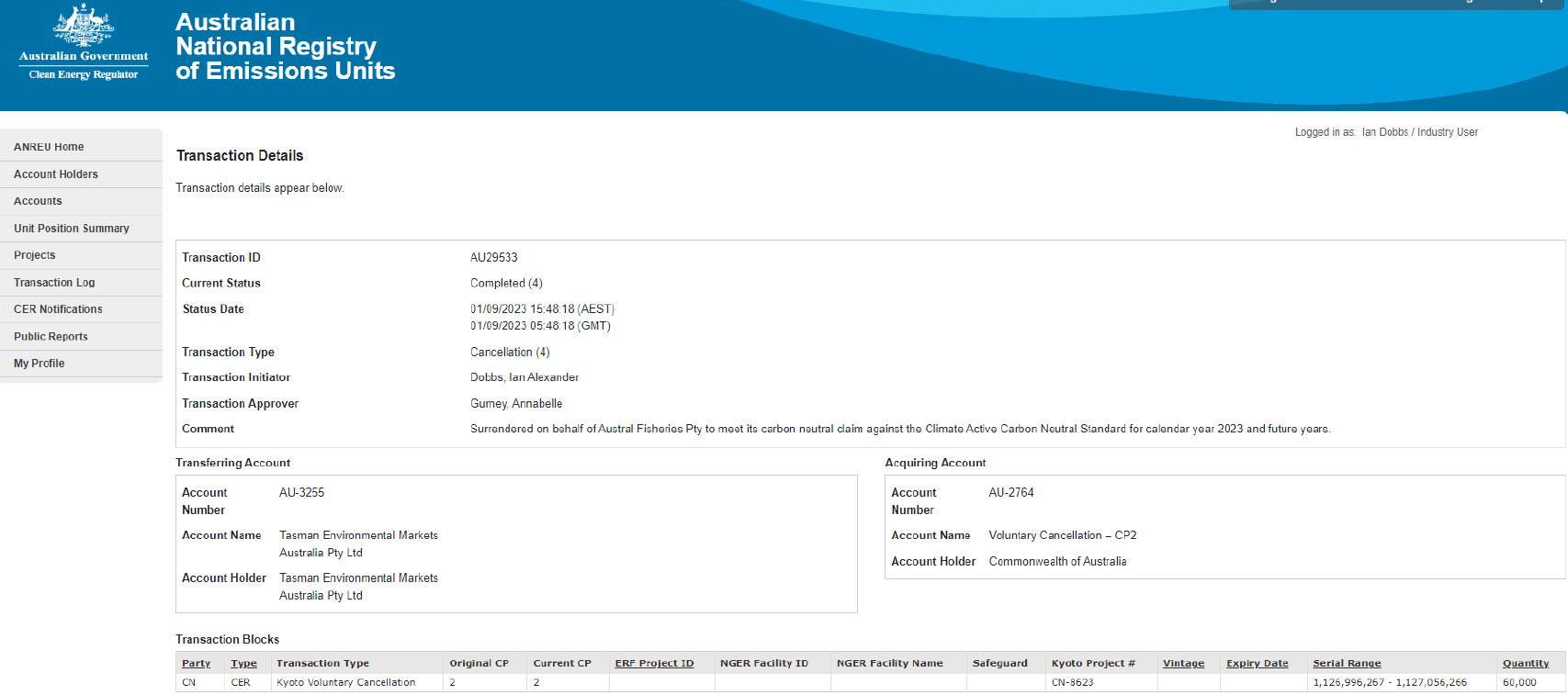View Public Reports from sidebar
Screen dimensions: 1568x695
51,337
